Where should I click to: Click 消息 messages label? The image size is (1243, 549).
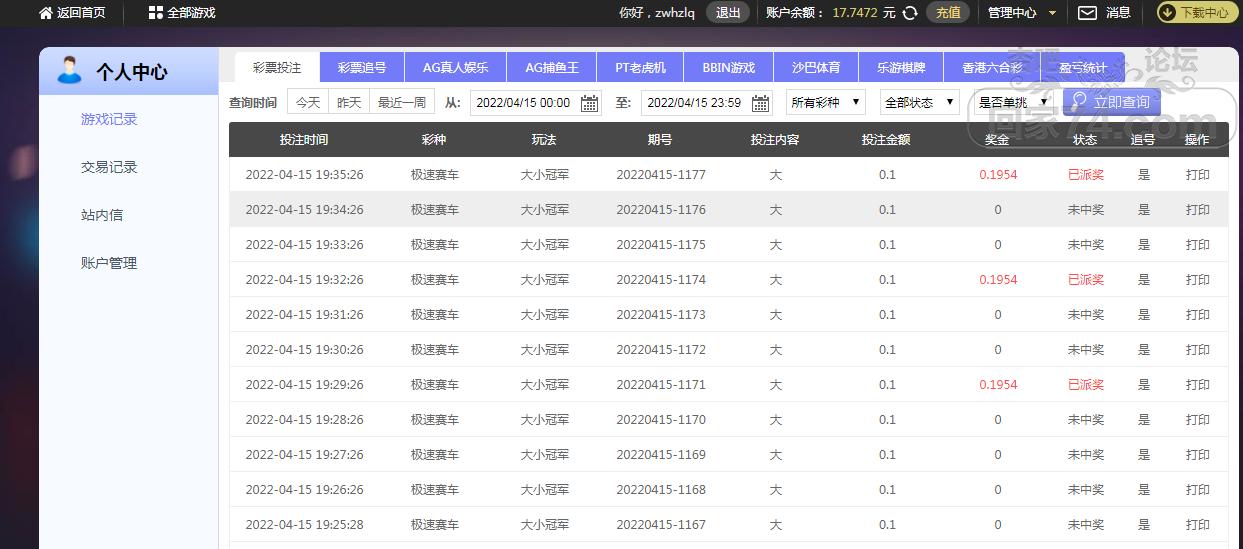point(1118,13)
